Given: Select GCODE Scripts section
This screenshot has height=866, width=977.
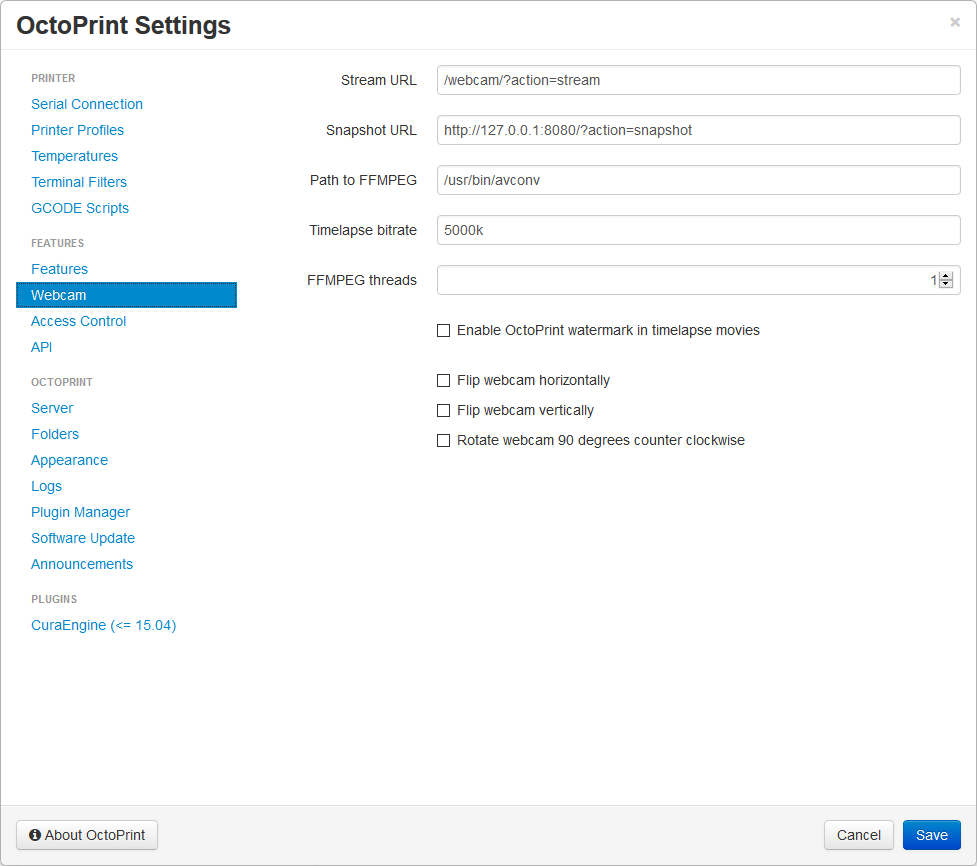Looking at the screenshot, I should (80, 208).
